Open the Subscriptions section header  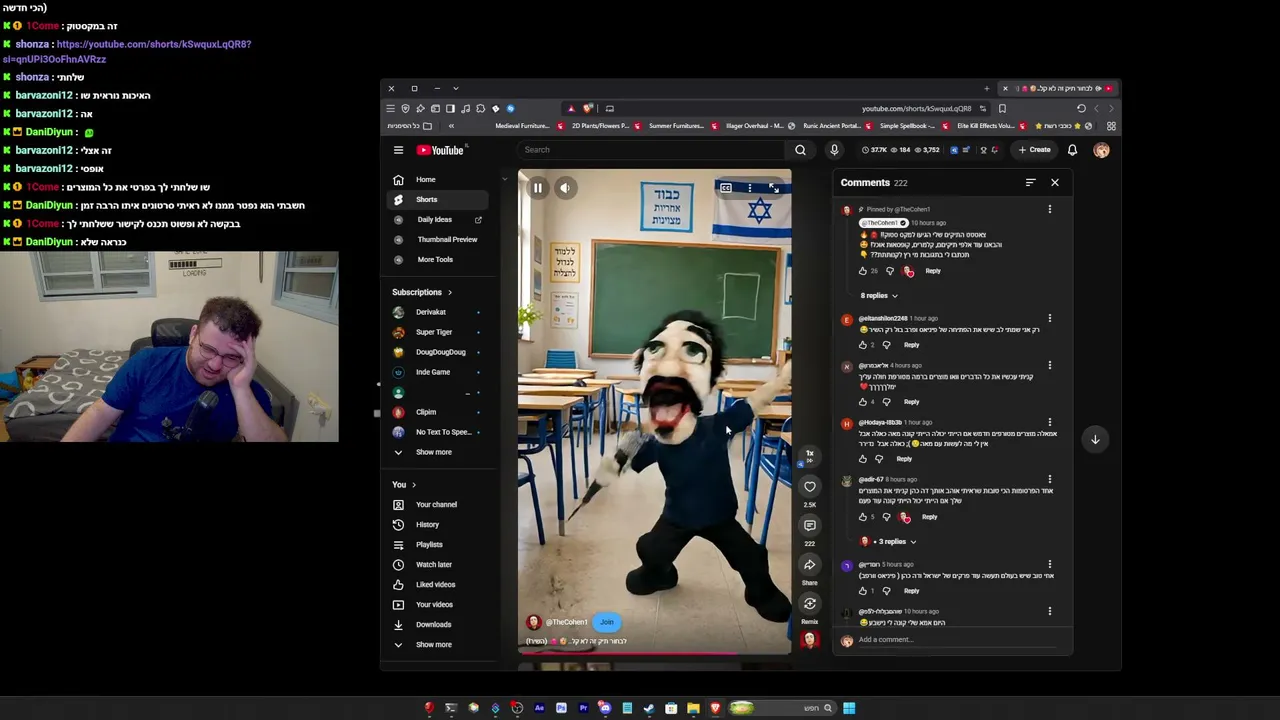click(422, 293)
